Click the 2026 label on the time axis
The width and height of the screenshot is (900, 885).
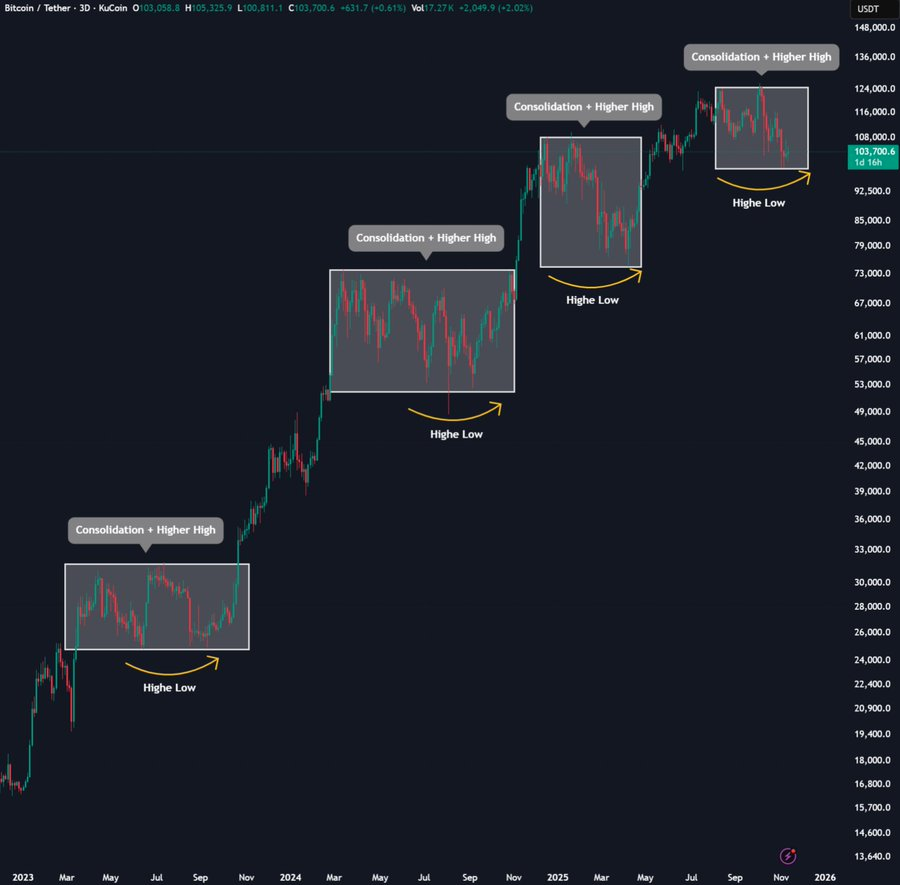click(x=824, y=877)
